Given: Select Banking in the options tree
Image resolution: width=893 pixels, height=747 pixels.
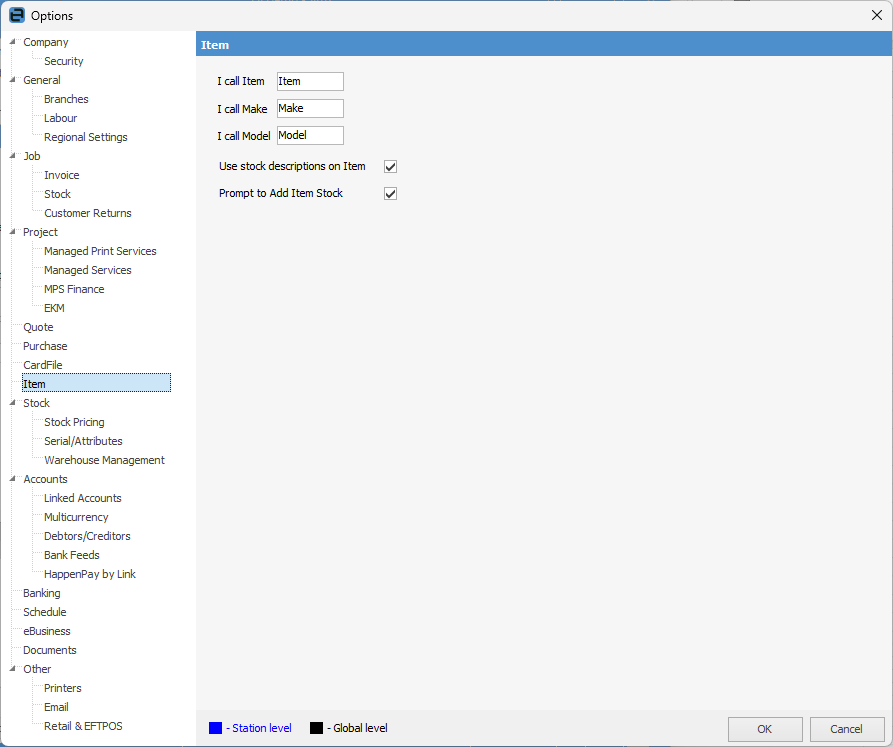Looking at the screenshot, I should pyautogui.click(x=42, y=593).
